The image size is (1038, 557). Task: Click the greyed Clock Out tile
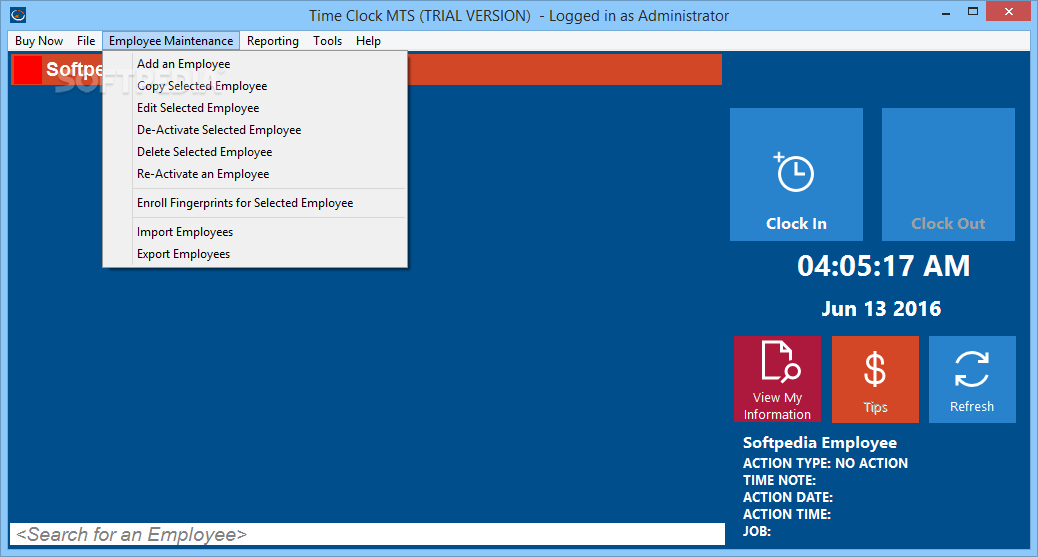(x=948, y=174)
